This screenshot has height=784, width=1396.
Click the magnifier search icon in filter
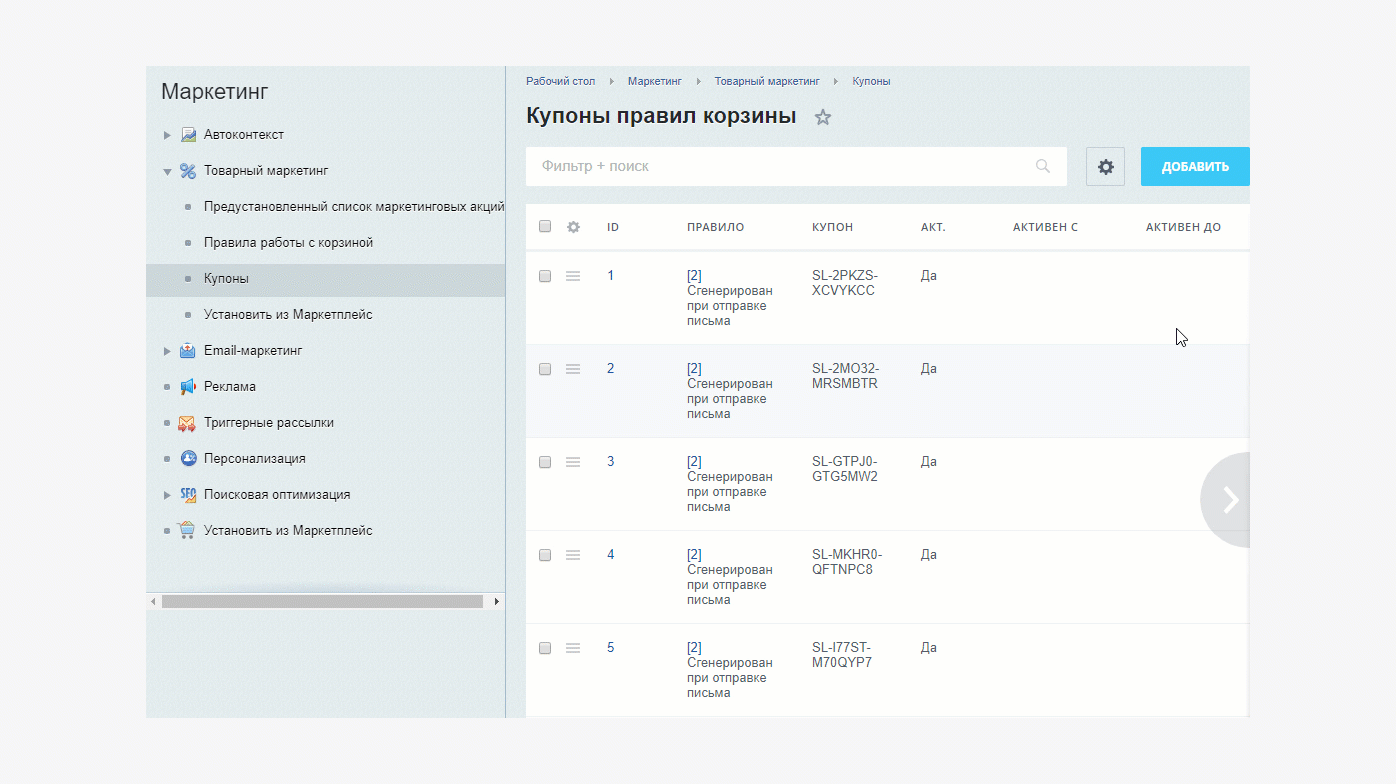pyautogui.click(x=1043, y=167)
